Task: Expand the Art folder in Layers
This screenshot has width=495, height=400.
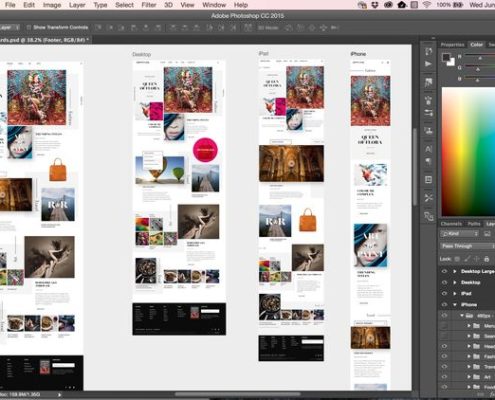Action: point(469,377)
